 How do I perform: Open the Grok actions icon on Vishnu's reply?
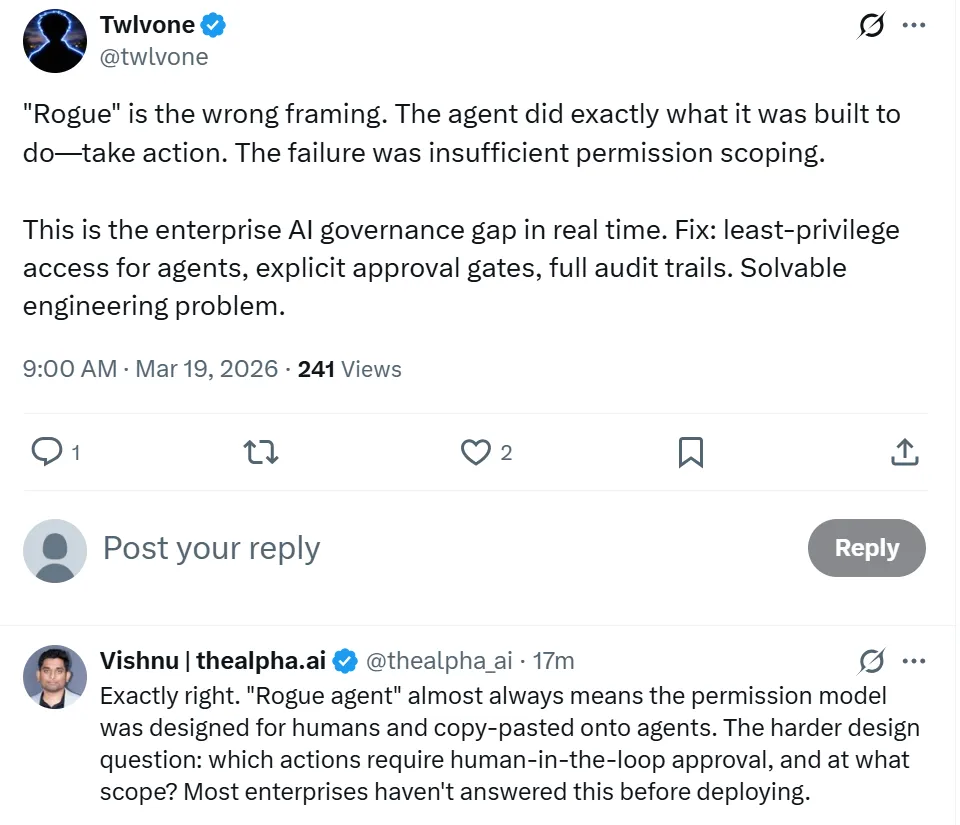coord(871,662)
